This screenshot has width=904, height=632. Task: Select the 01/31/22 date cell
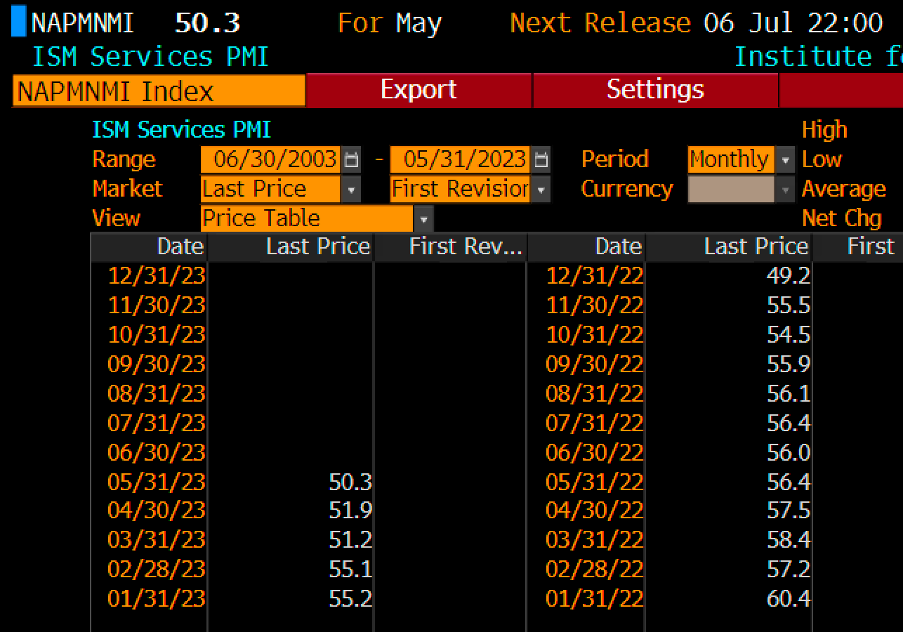(595, 599)
